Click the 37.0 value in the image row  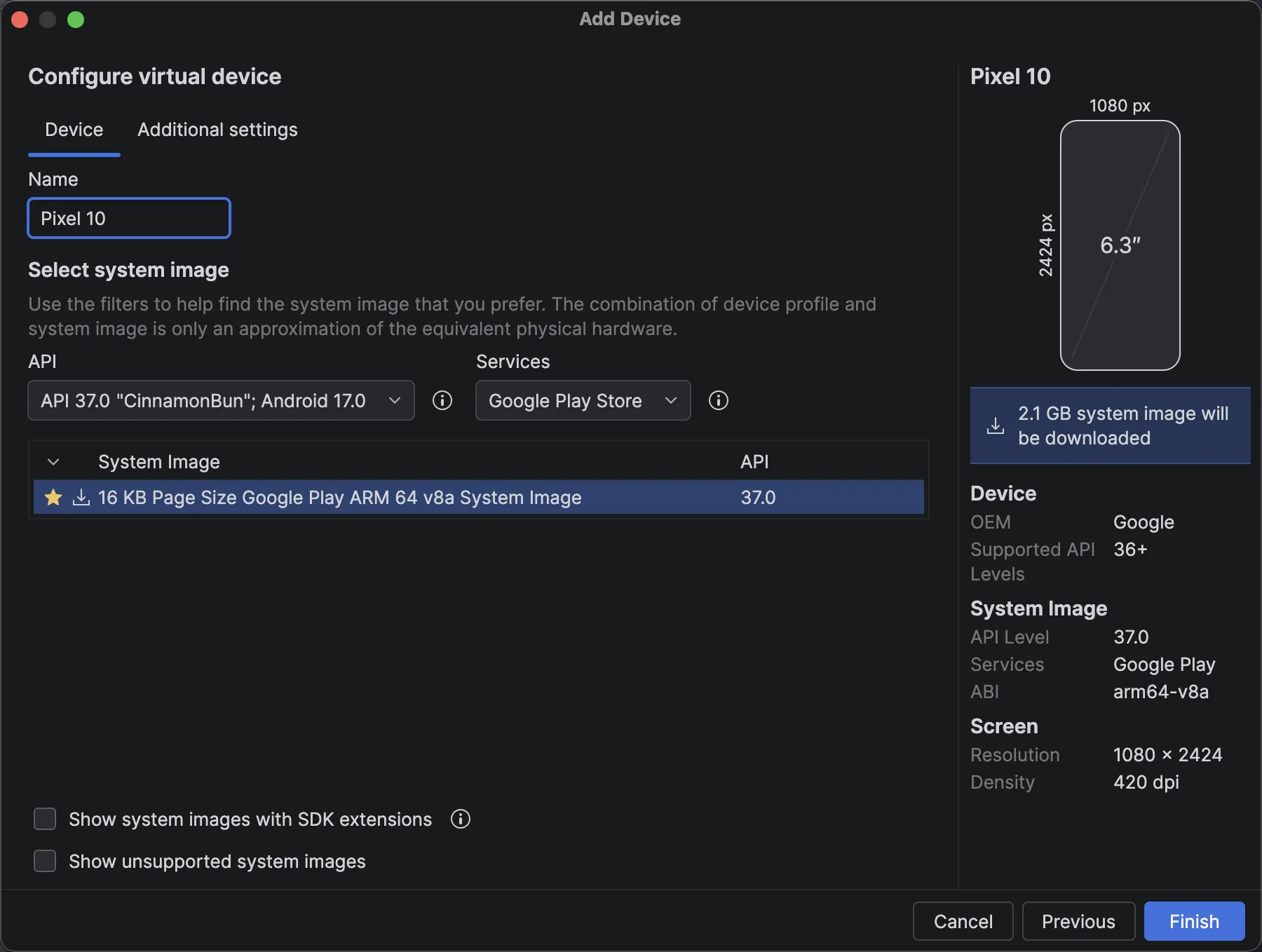point(758,498)
